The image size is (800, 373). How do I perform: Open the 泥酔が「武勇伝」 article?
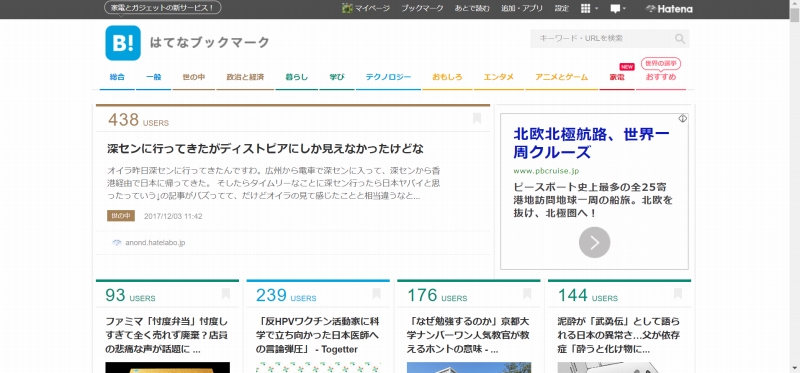618,336
